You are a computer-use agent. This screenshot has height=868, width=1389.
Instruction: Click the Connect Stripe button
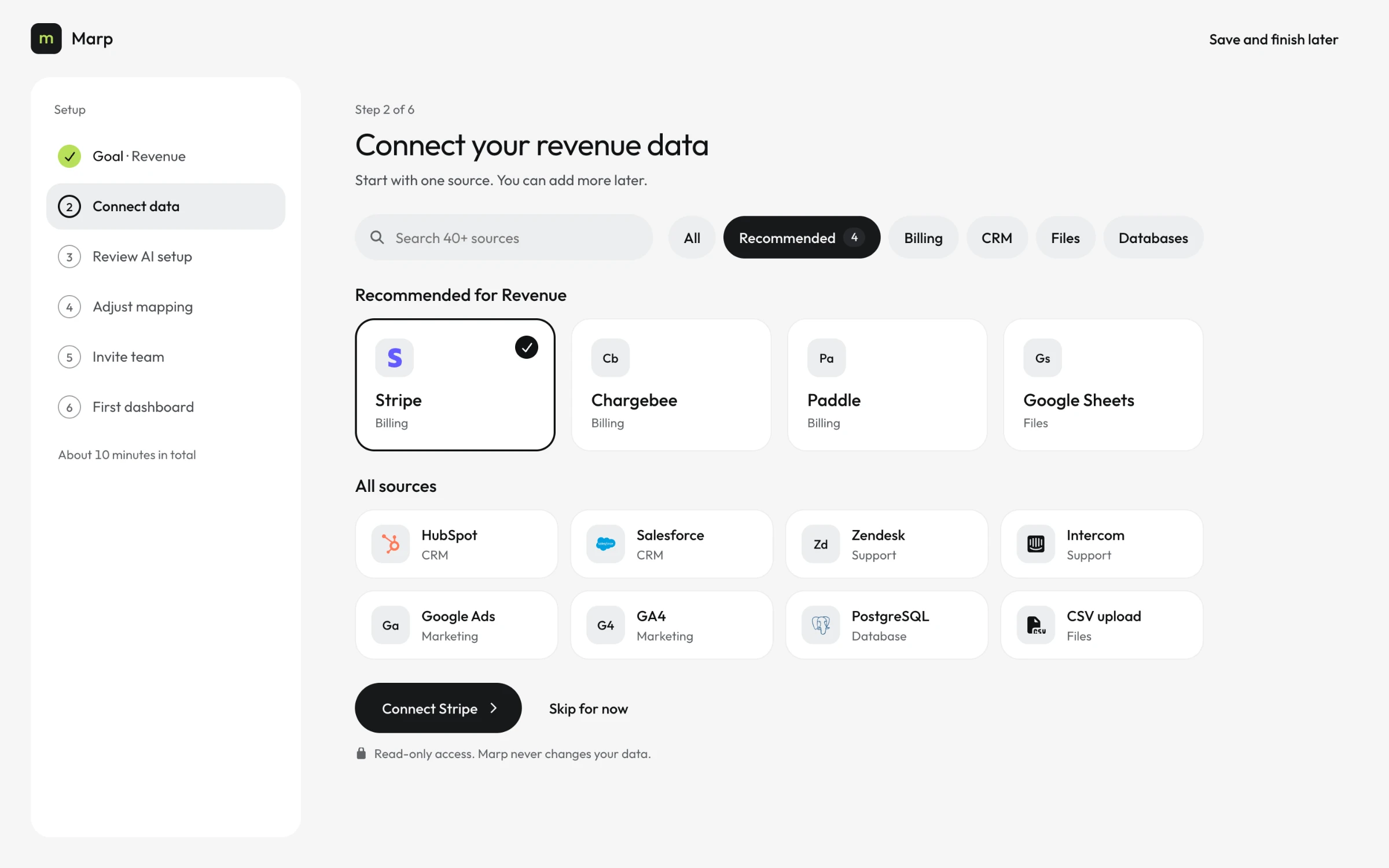pyautogui.click(x=438, y=708)
